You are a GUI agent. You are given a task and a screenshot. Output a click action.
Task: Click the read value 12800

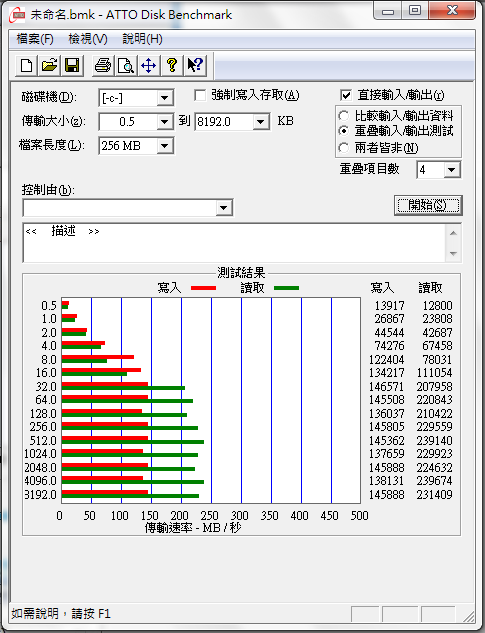pyautogui.click(x=437, y=306)
